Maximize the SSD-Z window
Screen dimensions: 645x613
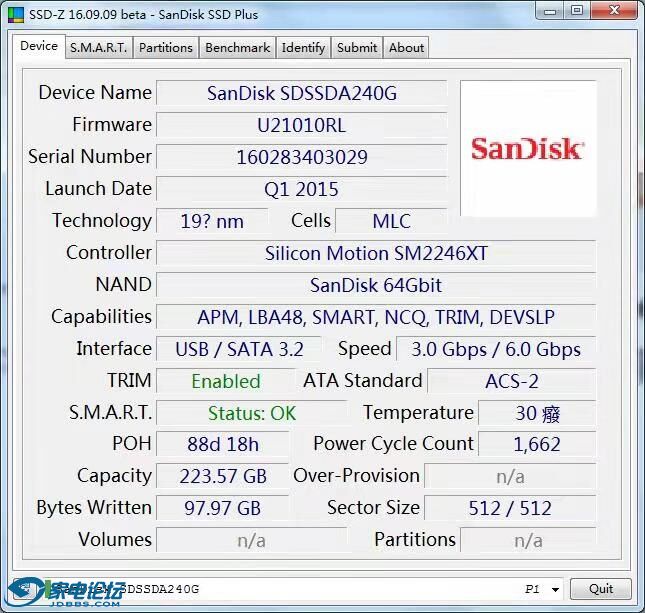tap(577, 11)
